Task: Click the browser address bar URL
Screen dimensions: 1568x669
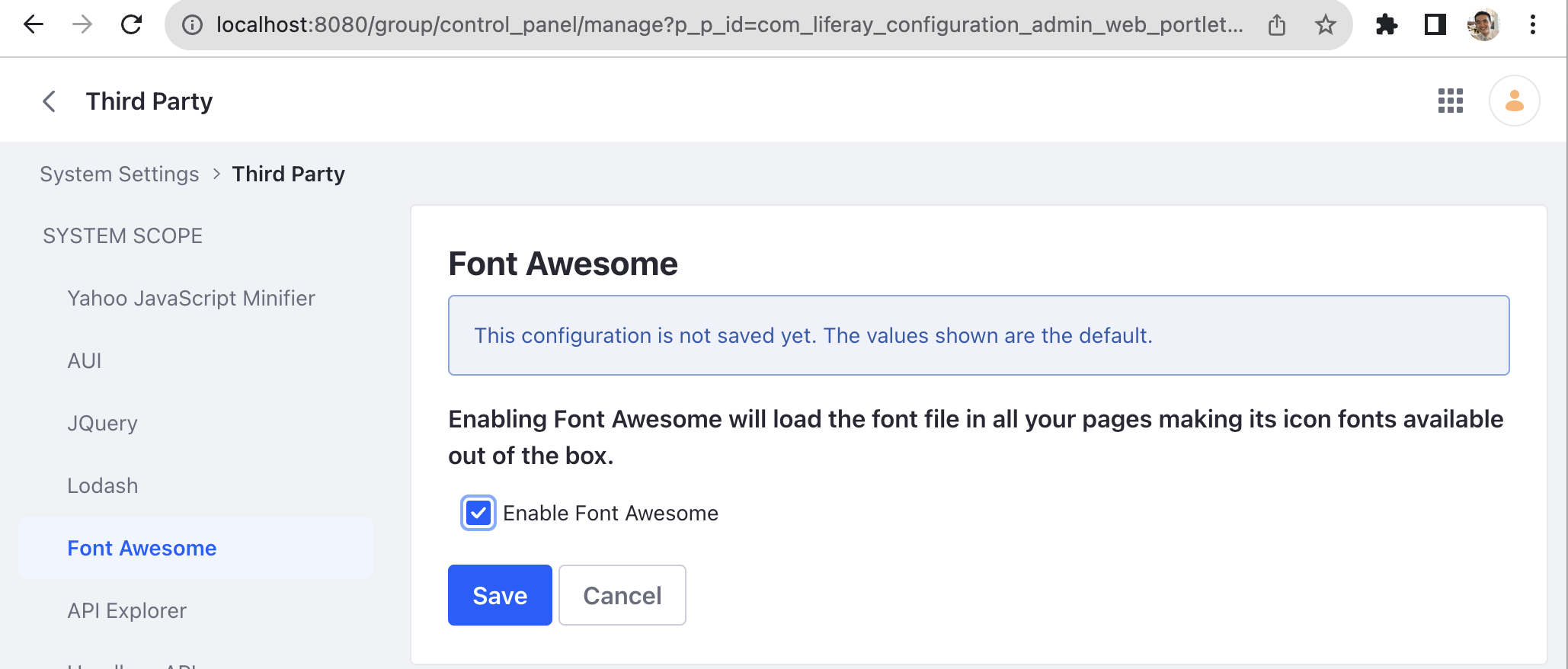Action: 729,25
